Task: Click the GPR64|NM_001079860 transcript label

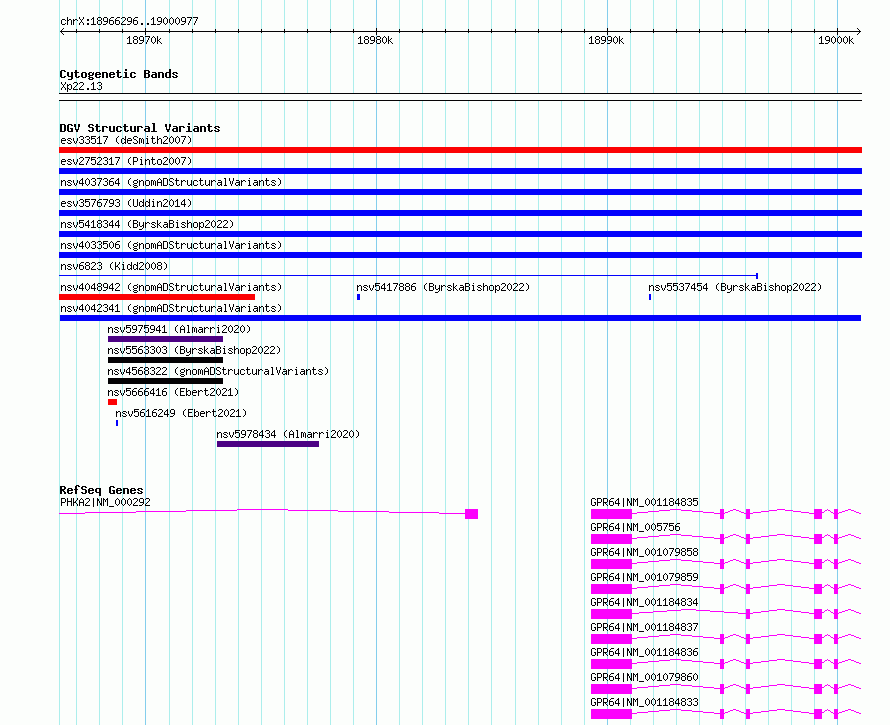Action: pos(644,677)
